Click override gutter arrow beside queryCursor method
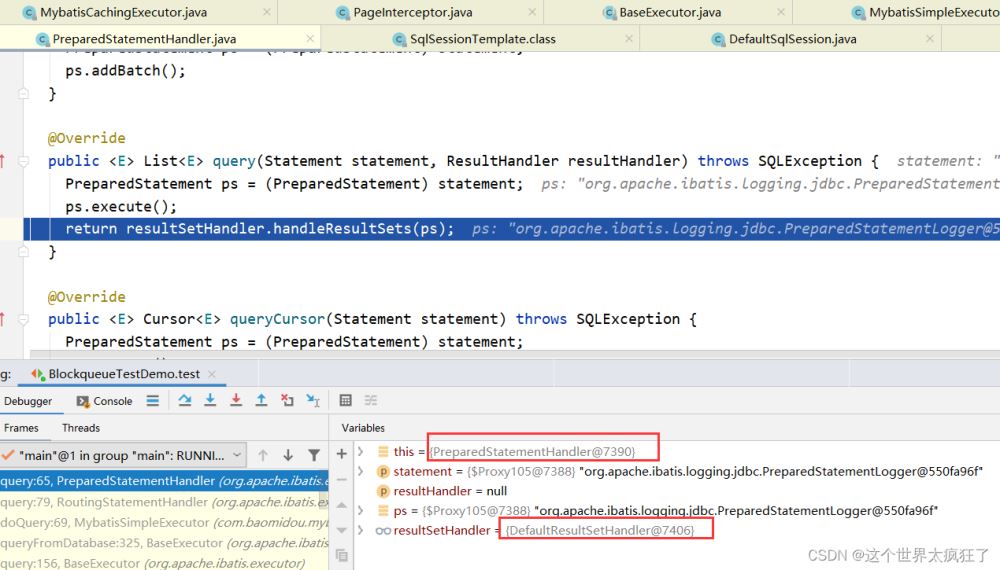Image resolution: width=1000 pixels, height=570 pixels. coord(3,319)
